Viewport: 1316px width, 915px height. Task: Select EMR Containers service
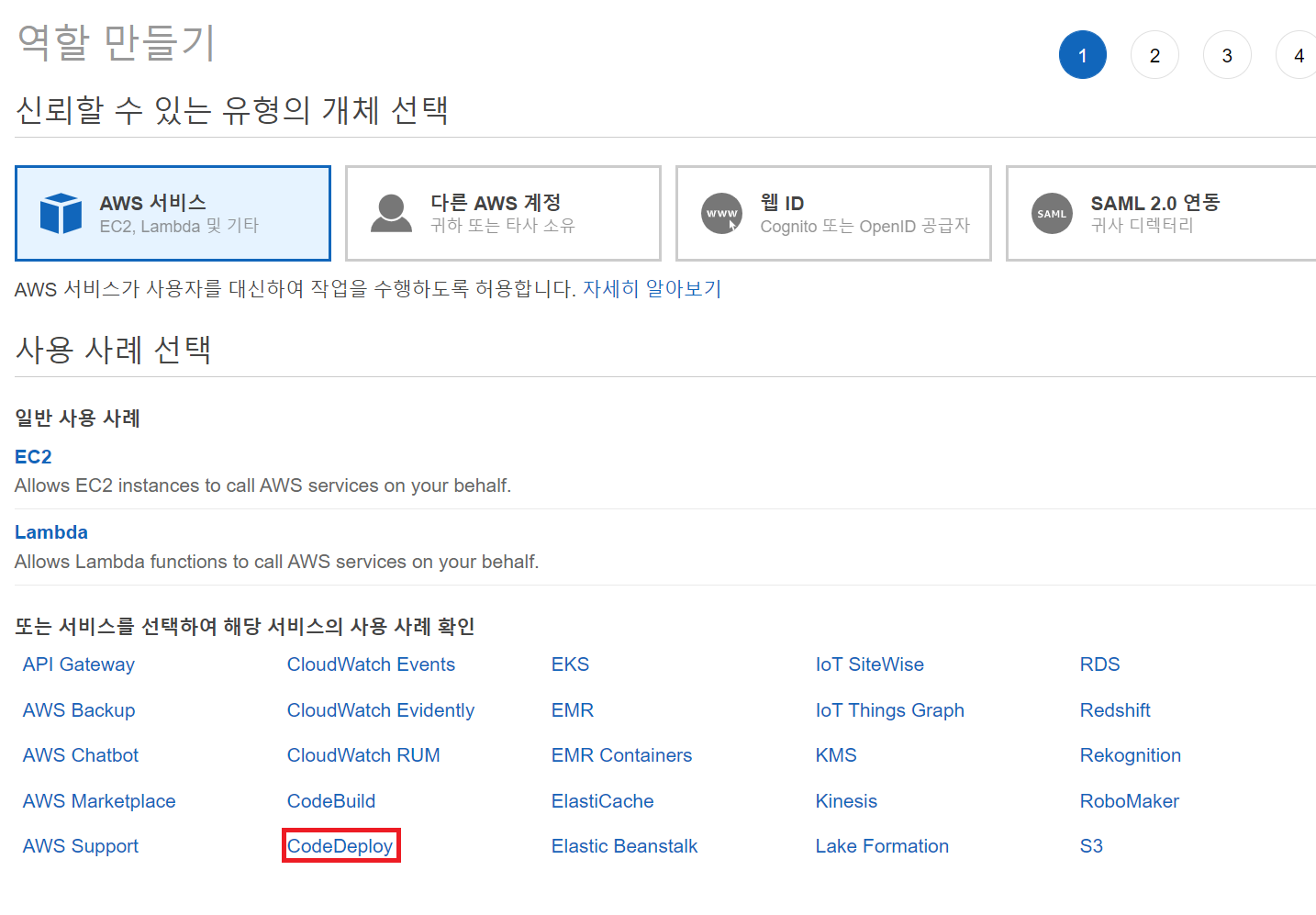621,755
